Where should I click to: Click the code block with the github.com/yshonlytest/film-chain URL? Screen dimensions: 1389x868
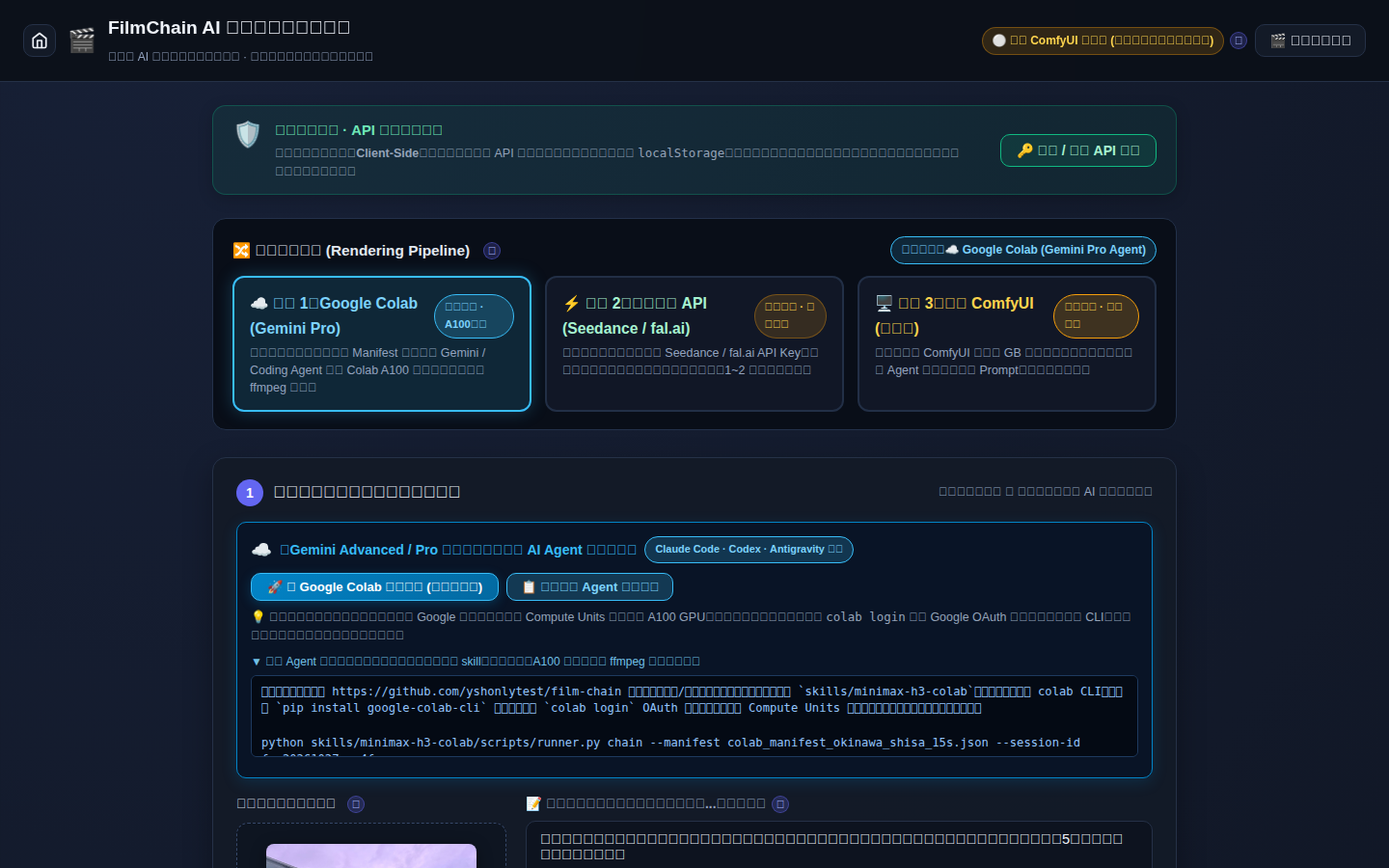click(x=694, y=717)
